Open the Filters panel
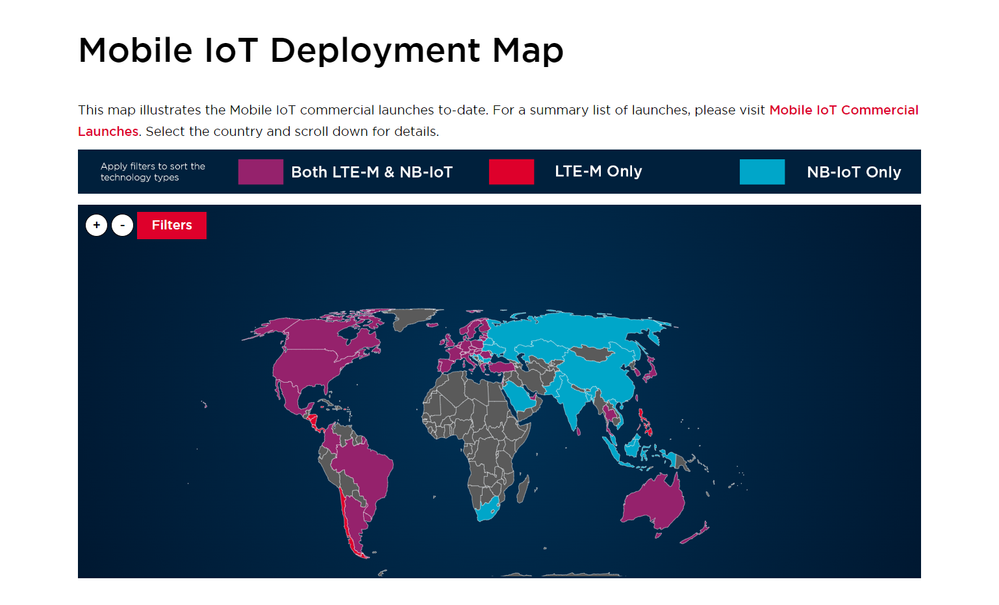Viewport: 999px width, 605px height. pos(171,225)
